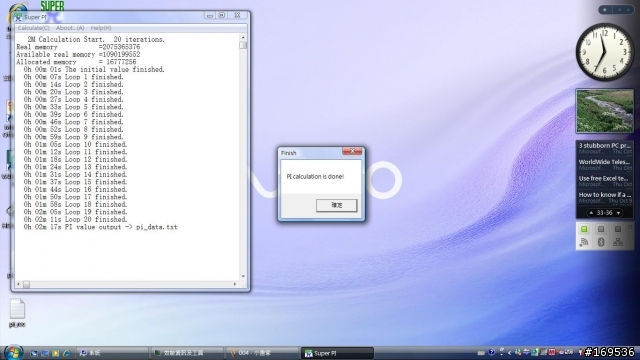Click the middle gray switch gadget icon
The image size is (640, 360).
tap(601, 229)
